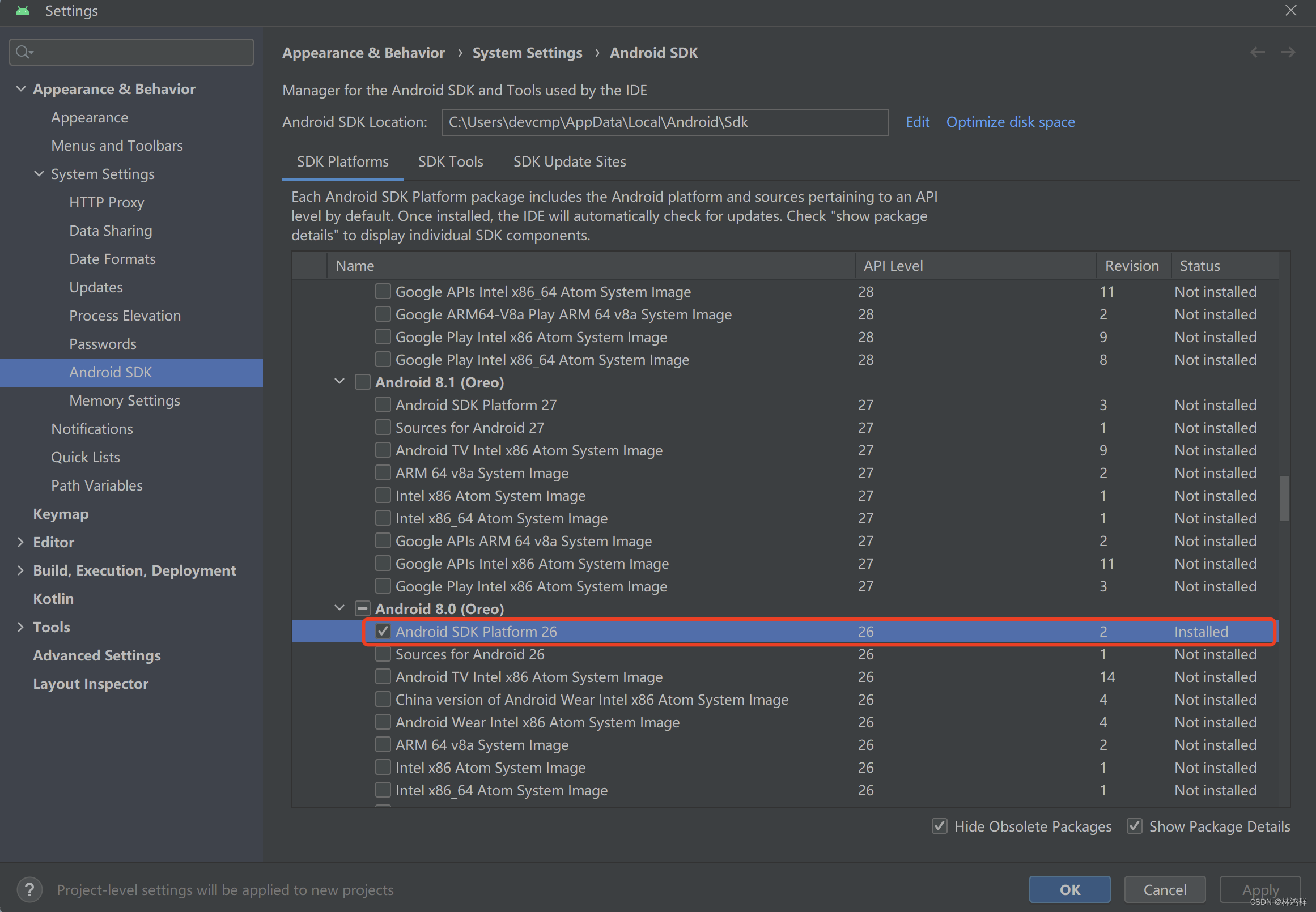This screenshot has width=1316, height=912.
Task: Uncheck Android SDK Platform 26
Action: pos(383,632)
